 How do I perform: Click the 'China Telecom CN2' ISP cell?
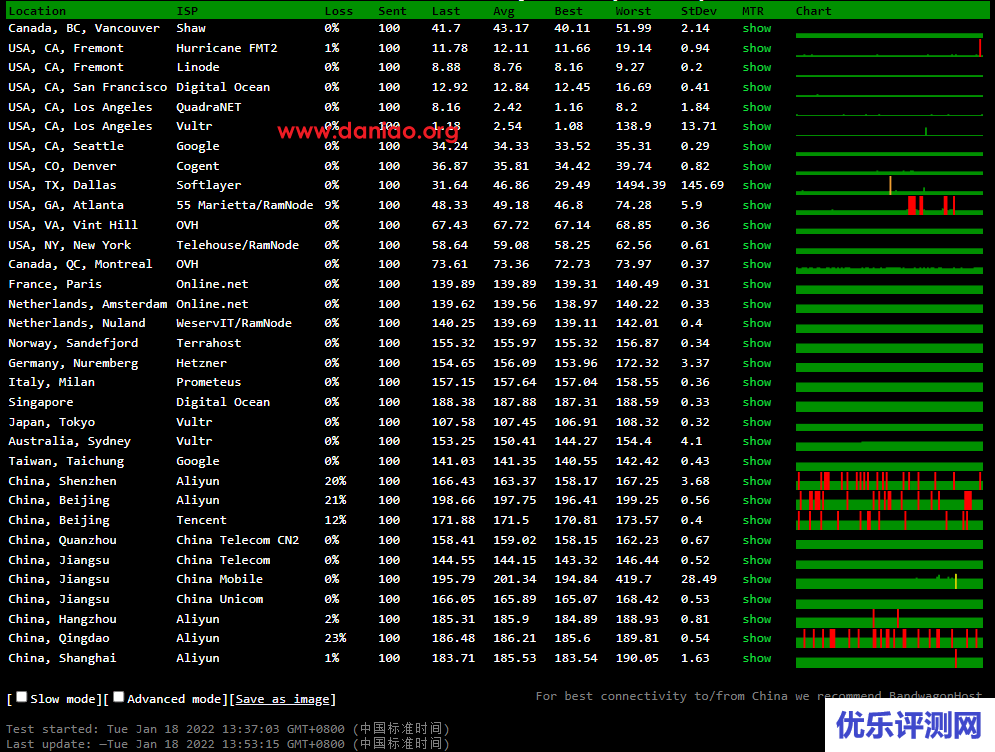[x=237, y=539]
